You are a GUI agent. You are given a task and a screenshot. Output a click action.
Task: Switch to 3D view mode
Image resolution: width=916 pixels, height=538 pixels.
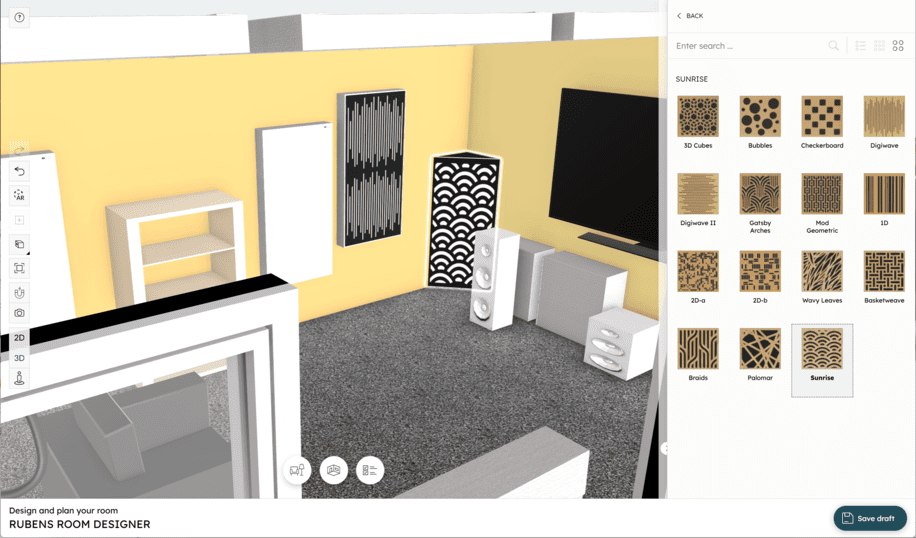point(19,358)
